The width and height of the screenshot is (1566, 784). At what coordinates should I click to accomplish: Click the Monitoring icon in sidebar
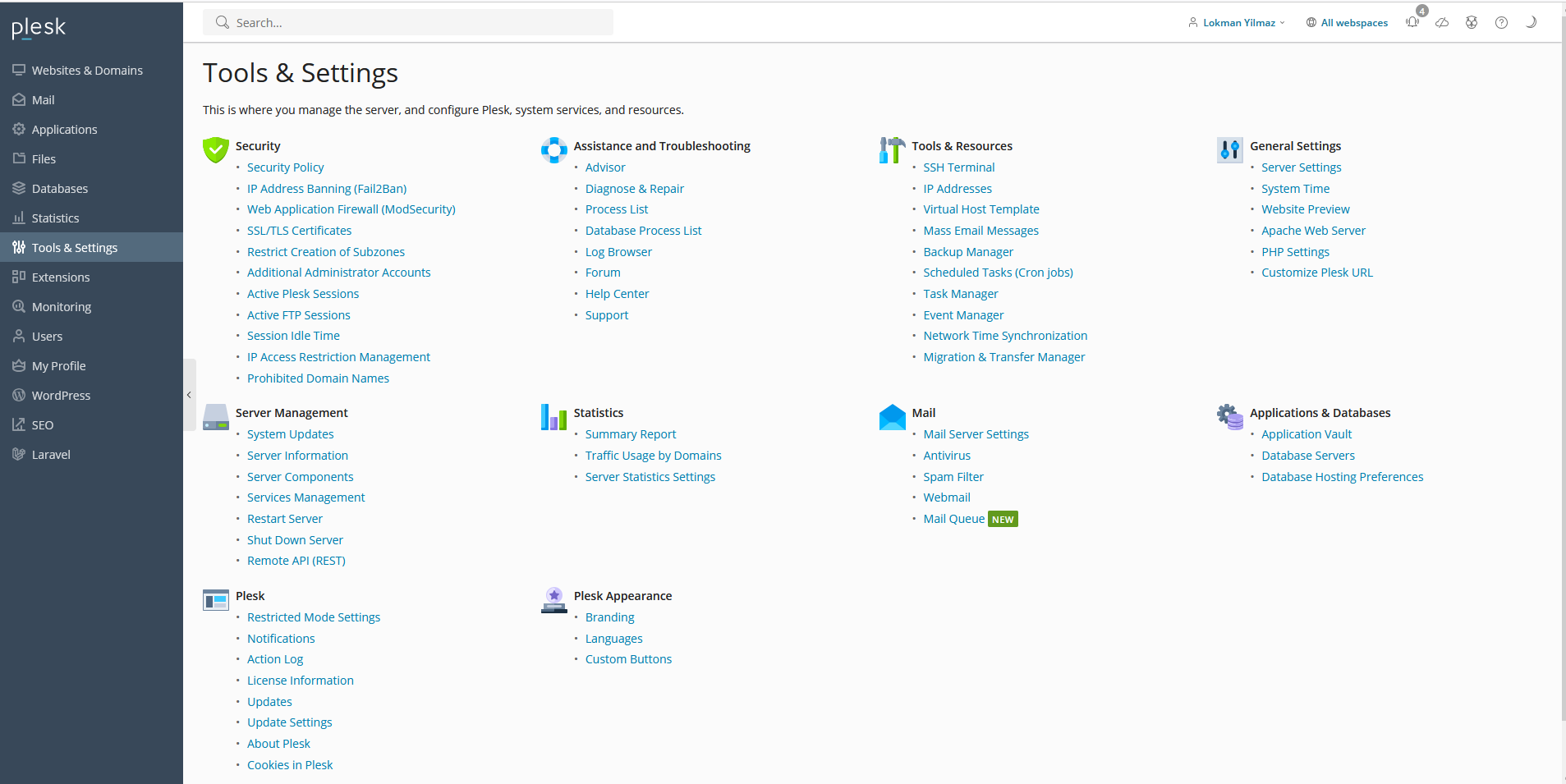pos(19,306)
